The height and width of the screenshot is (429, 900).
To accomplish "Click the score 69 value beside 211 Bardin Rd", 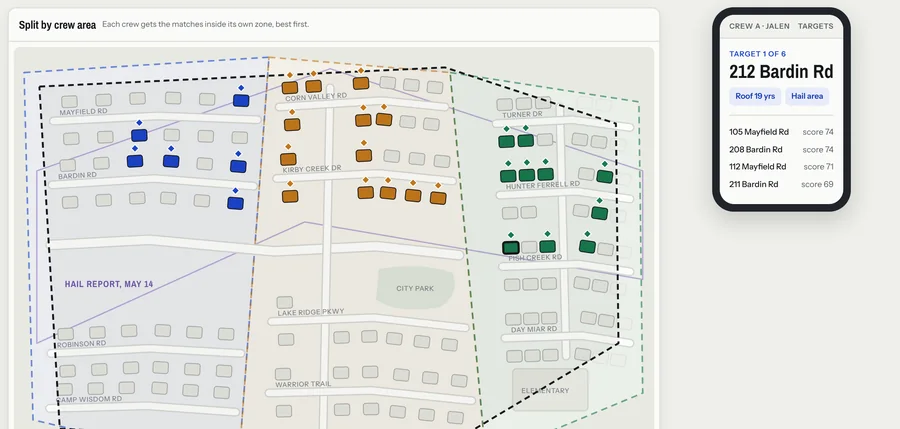I will [x=817, y=184].
